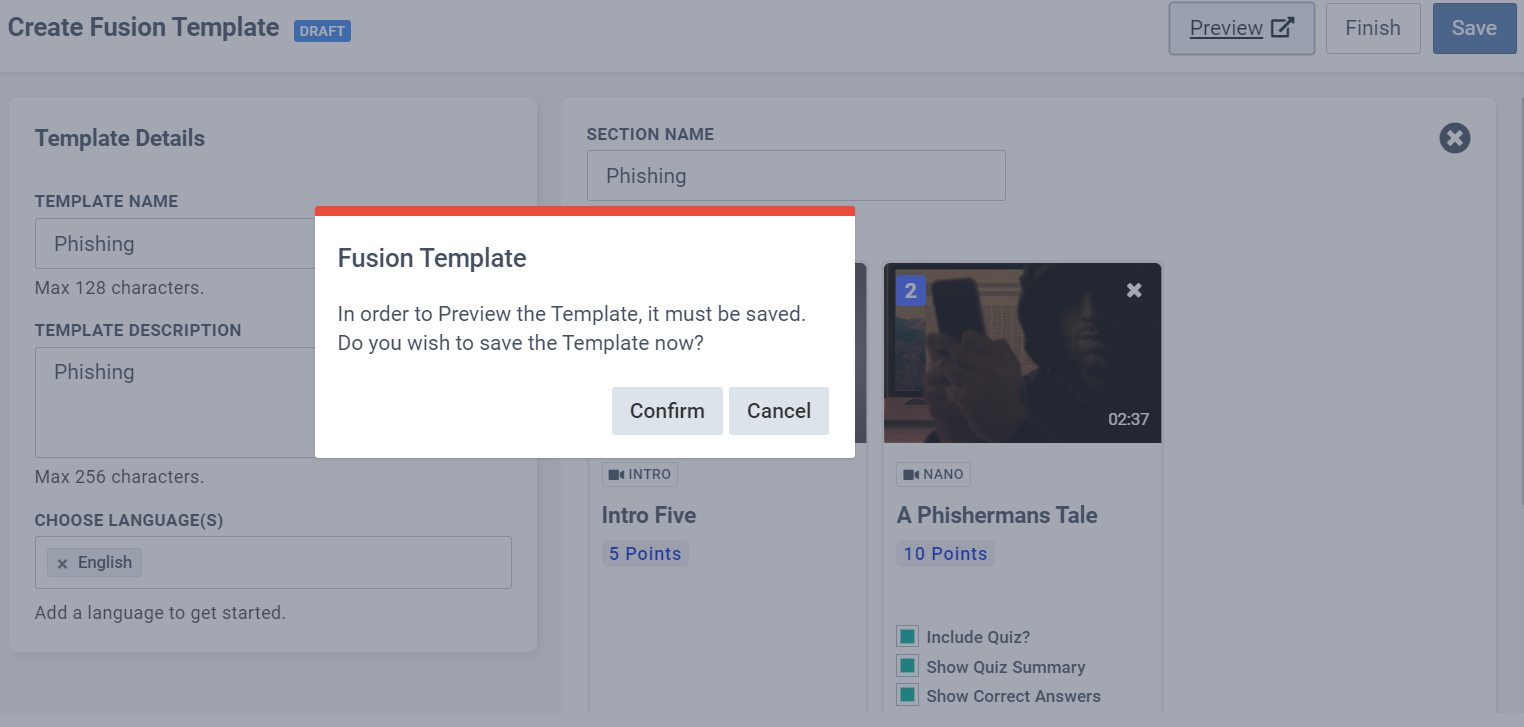Image resolution: width=1524 pixels, height=727 pixels.
Task: Remove English language with the x icon
Action: coord(62,563)
